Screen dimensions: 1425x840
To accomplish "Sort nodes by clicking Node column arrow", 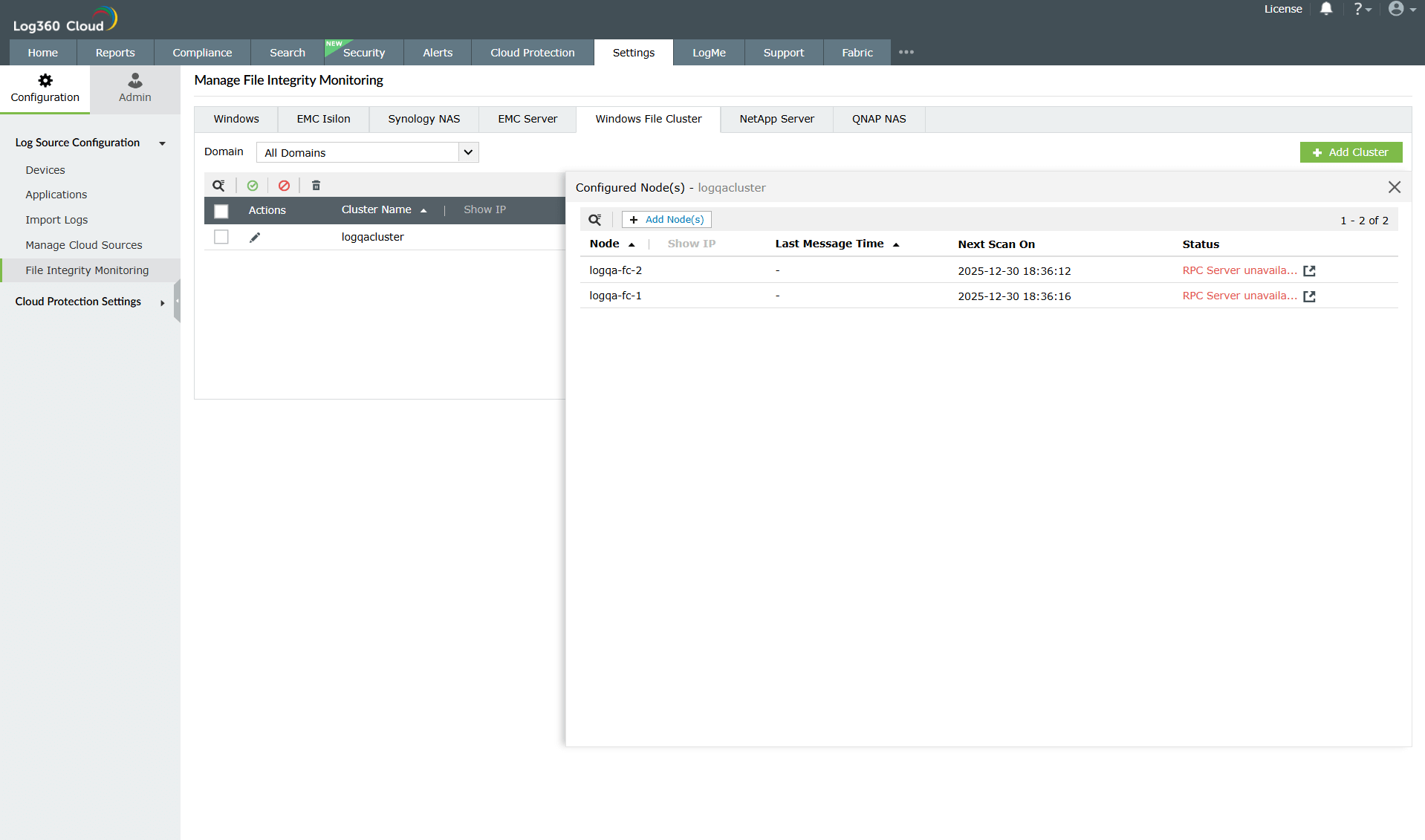I will 633,244.
